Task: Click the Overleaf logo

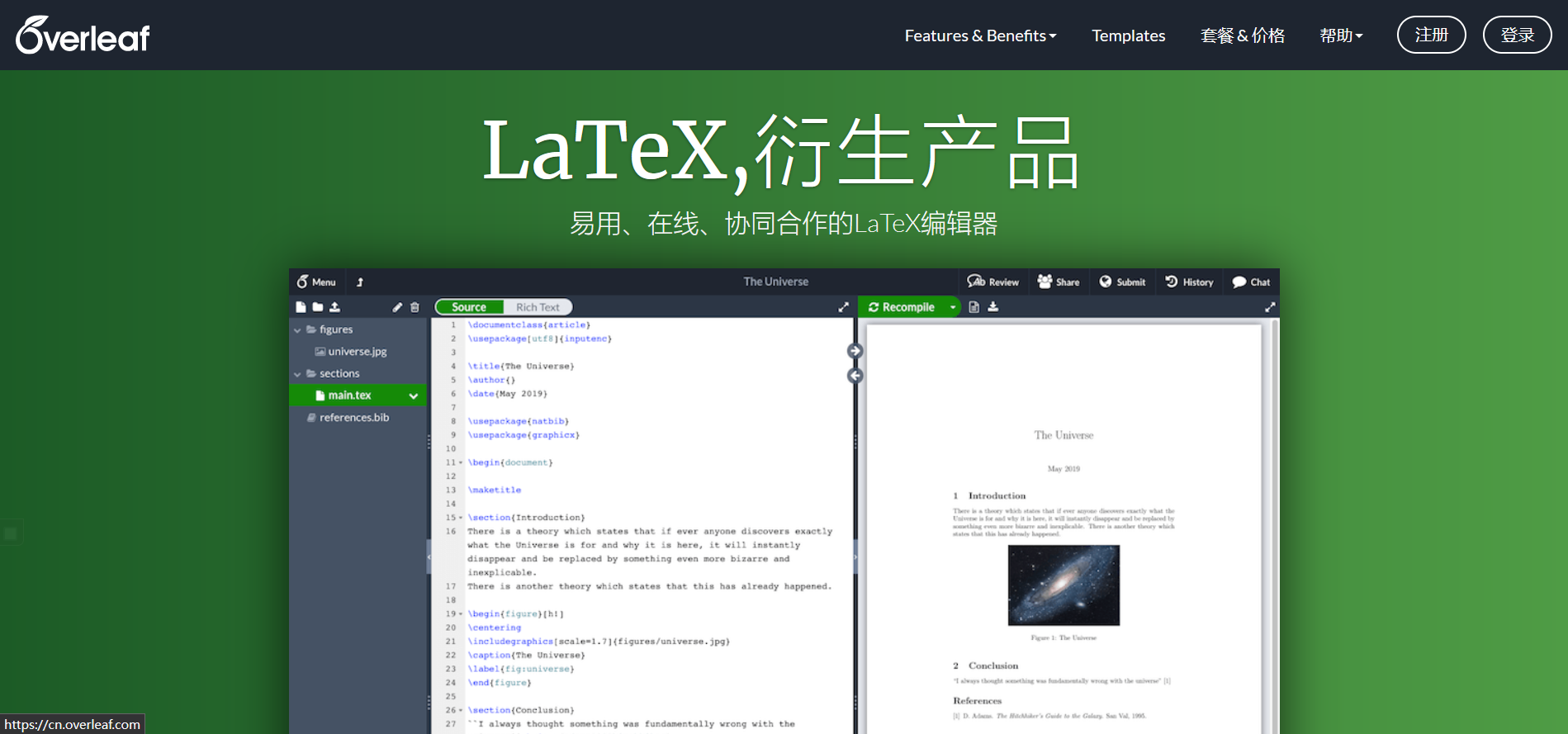Action: coord(83,36)
